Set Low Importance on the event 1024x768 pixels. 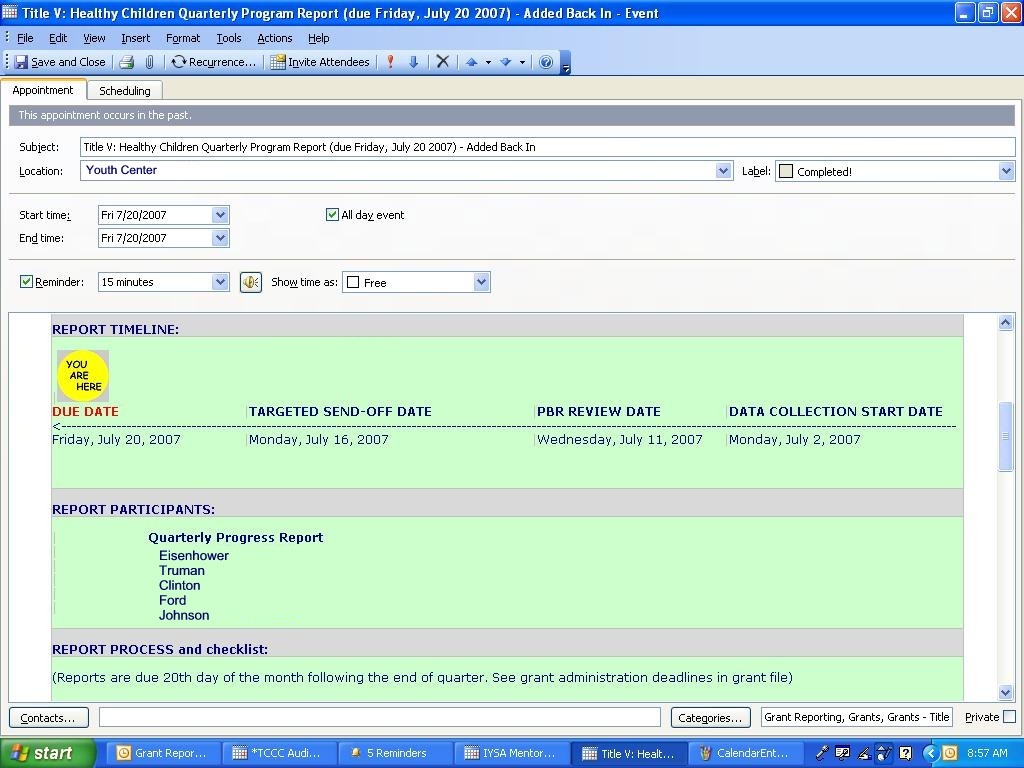[412, 61]
